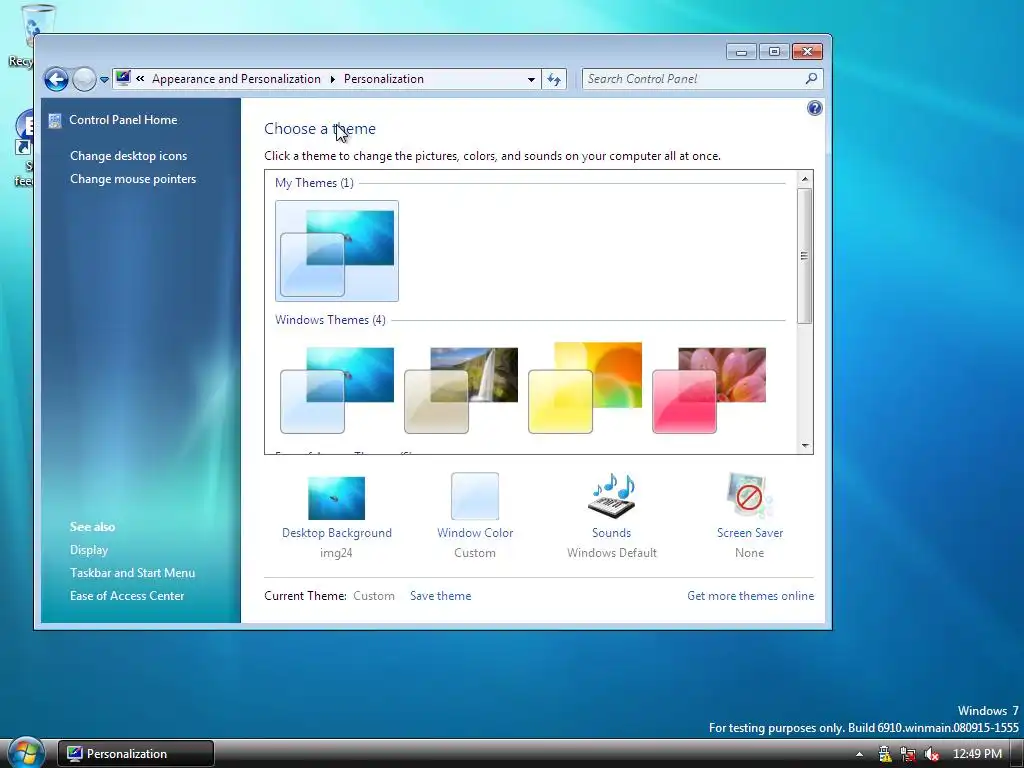Open the Sounds text link

611,533
